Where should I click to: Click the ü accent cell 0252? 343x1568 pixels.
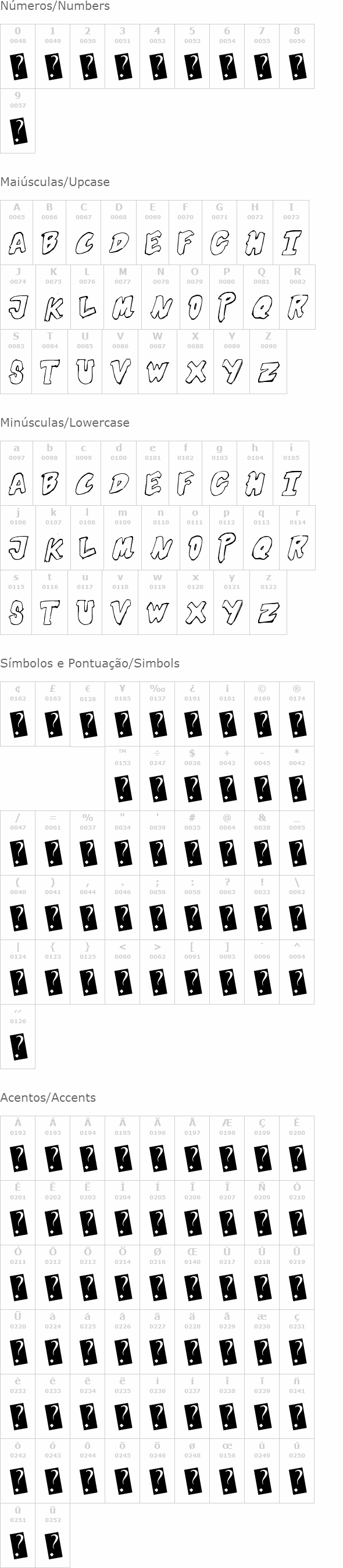tap(53, 1535)
